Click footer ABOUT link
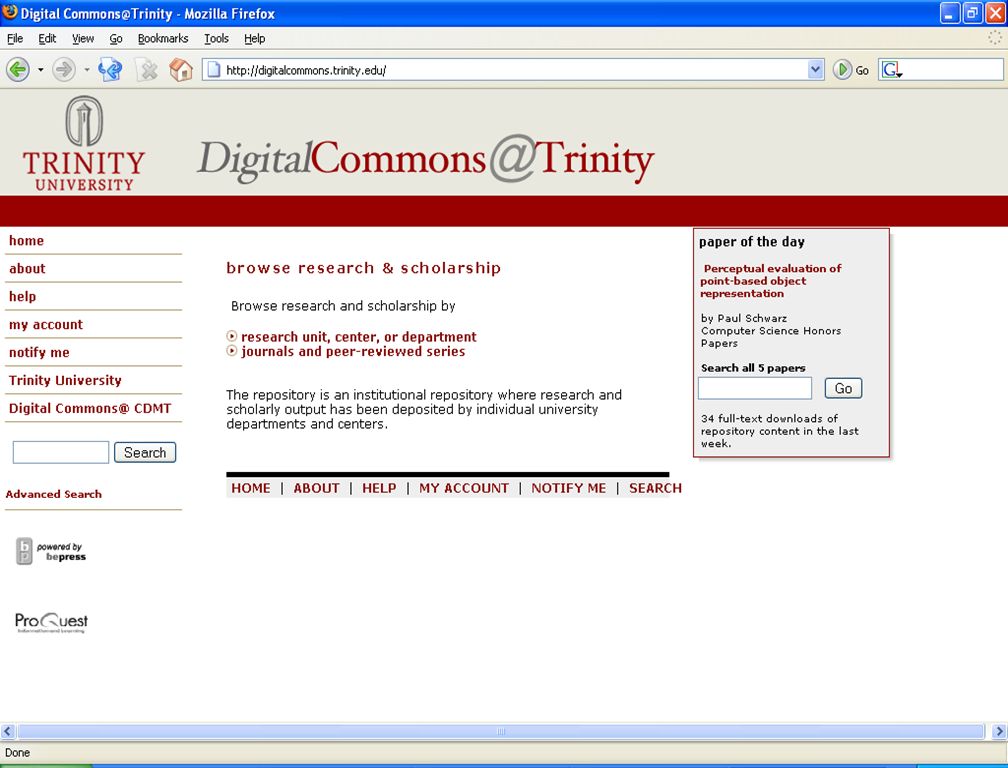Screen dimensions: 1008x768 click(316, 488)
